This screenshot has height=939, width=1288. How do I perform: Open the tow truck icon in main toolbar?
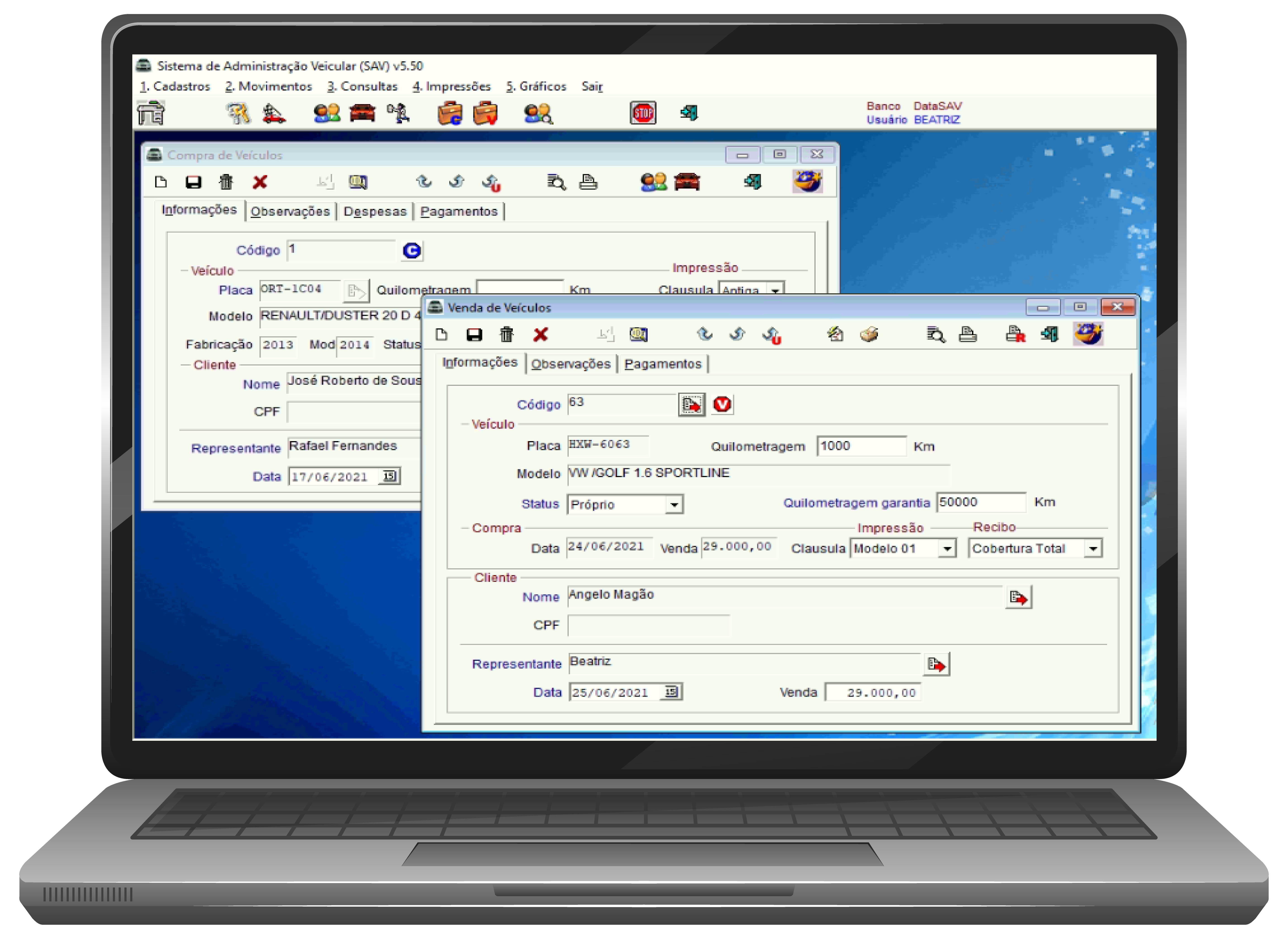click(x=274, y=113)
